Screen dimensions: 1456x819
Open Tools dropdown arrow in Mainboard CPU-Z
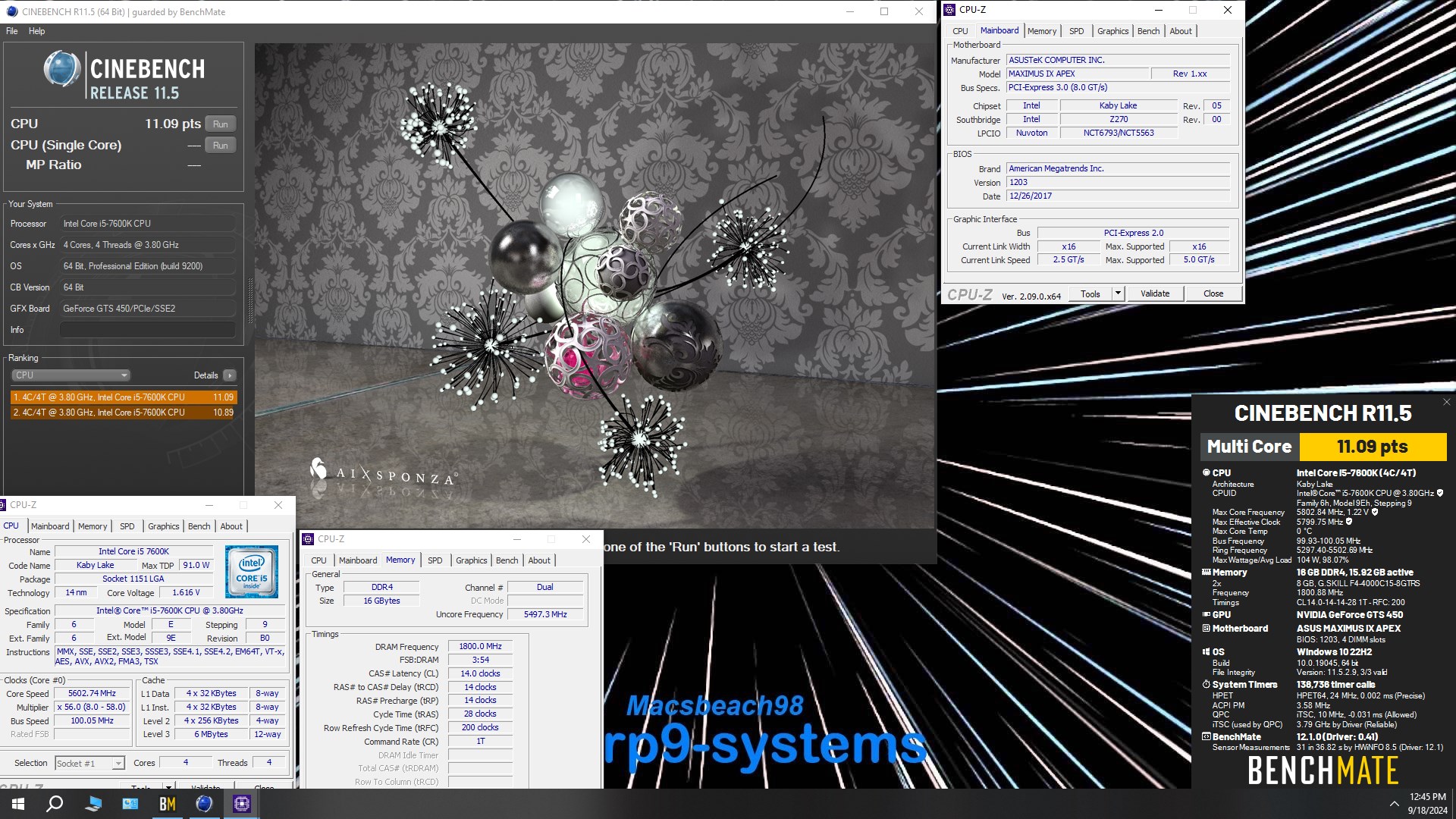pos(1117,293)
